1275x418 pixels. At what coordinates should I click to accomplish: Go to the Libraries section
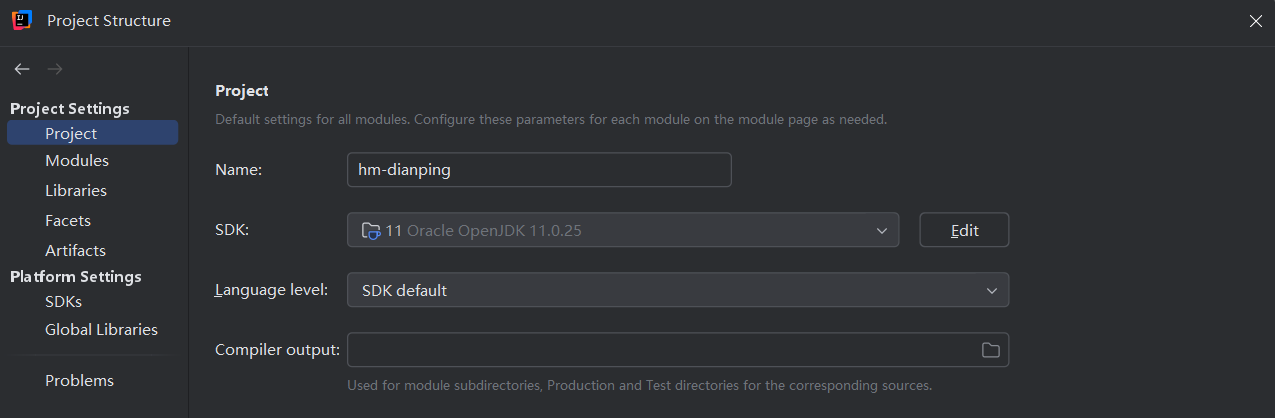[x=76, y=191]
